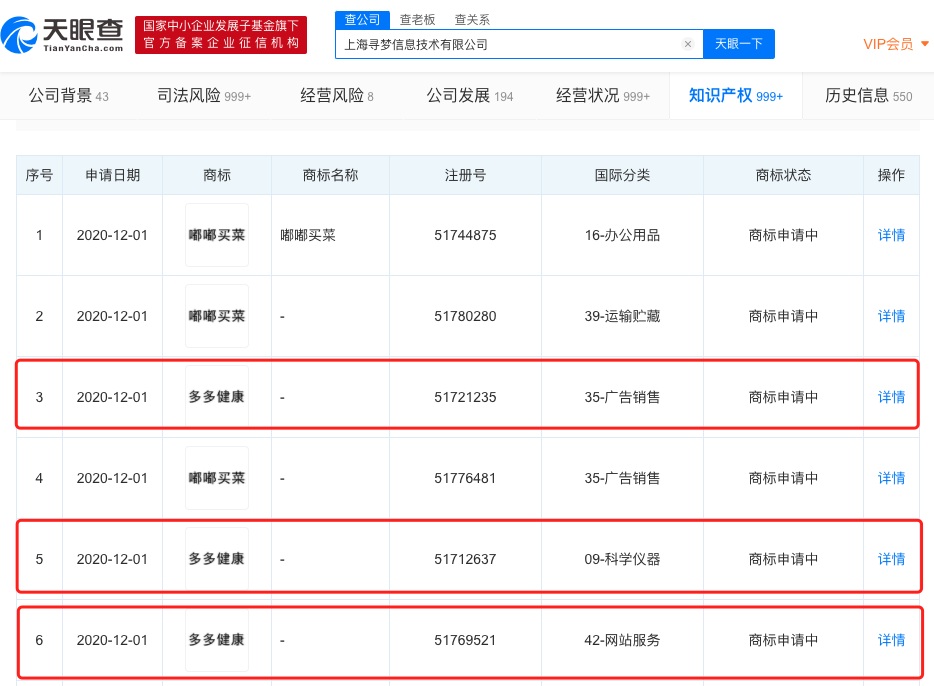Click the 多多健康 trademark image in row 5

pyautogui.click(x=217, y=559)
